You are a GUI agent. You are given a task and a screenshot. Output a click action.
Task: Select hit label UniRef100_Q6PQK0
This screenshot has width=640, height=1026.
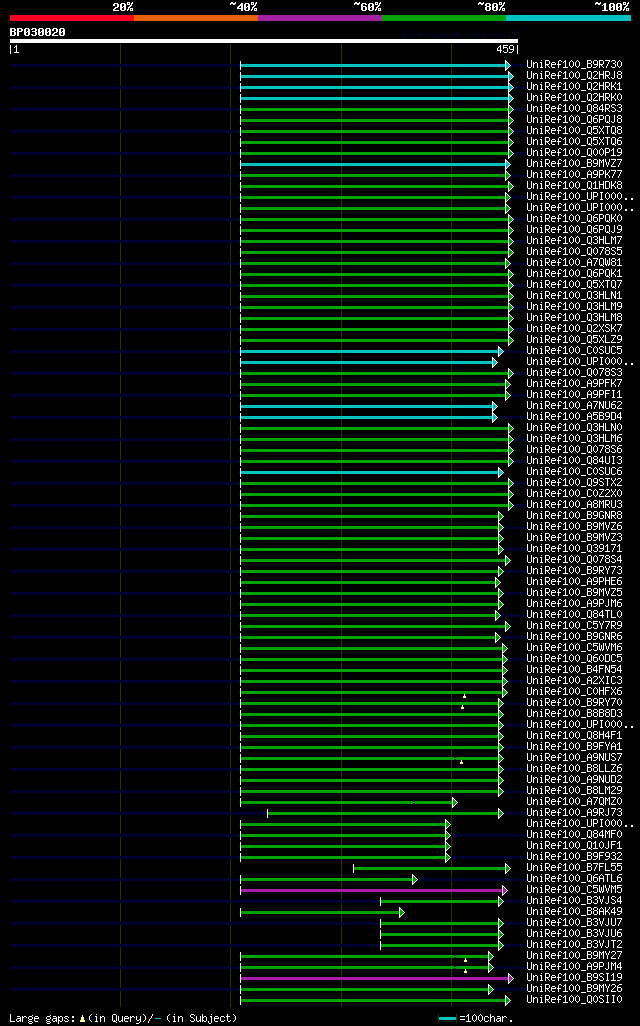point(575,219)
